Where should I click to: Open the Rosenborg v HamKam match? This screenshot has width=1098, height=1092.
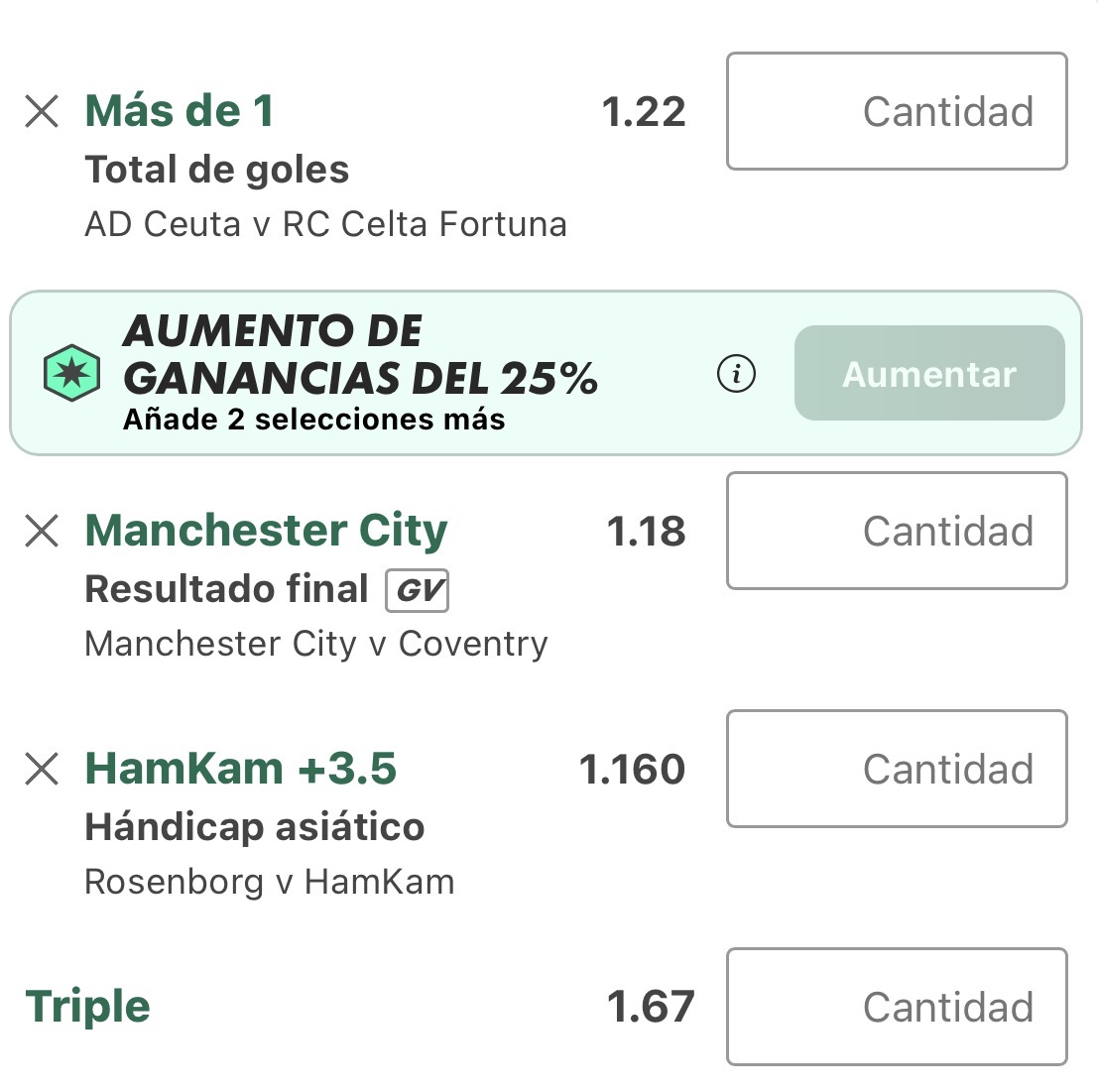click(x=270, y=882)
